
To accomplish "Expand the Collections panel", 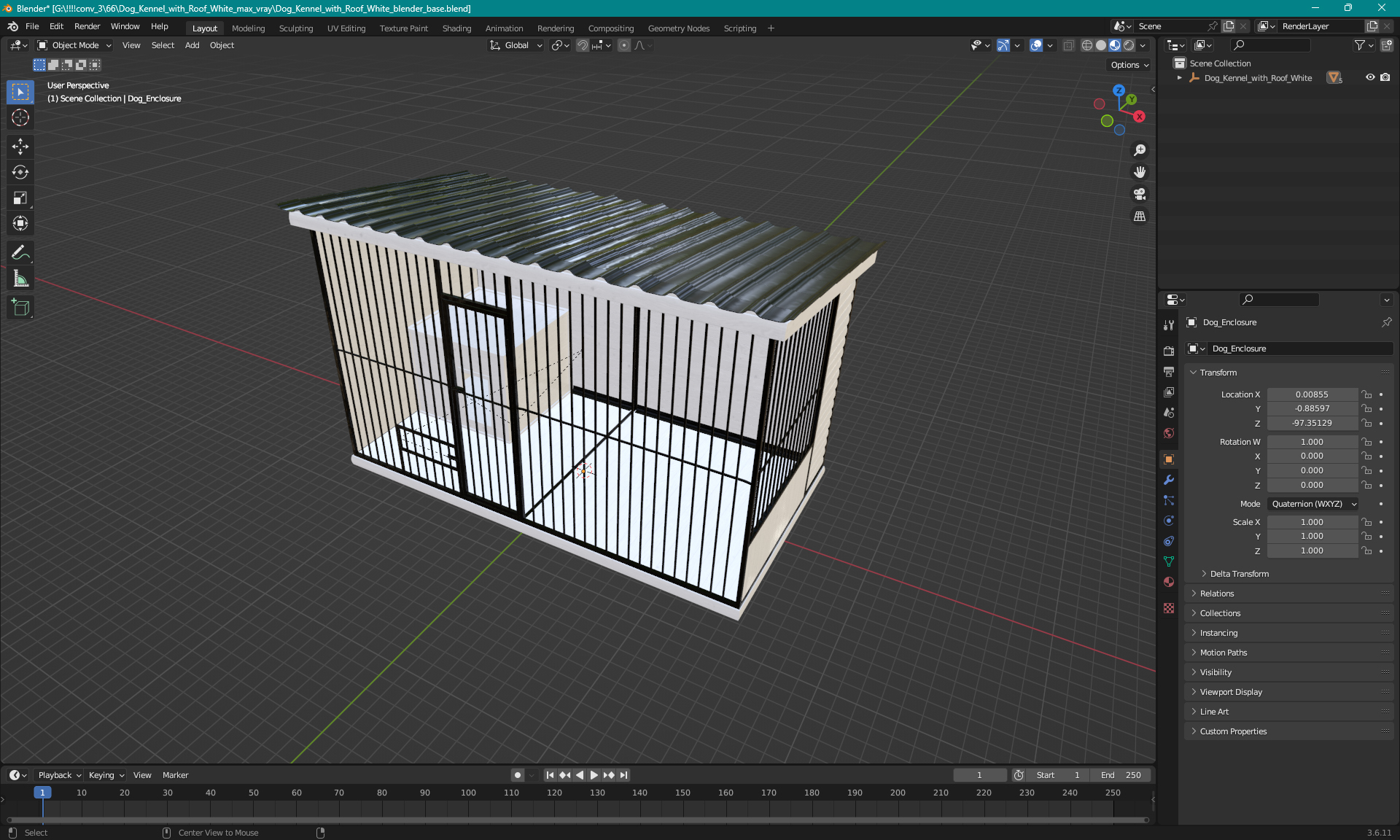I will 1219,613.
